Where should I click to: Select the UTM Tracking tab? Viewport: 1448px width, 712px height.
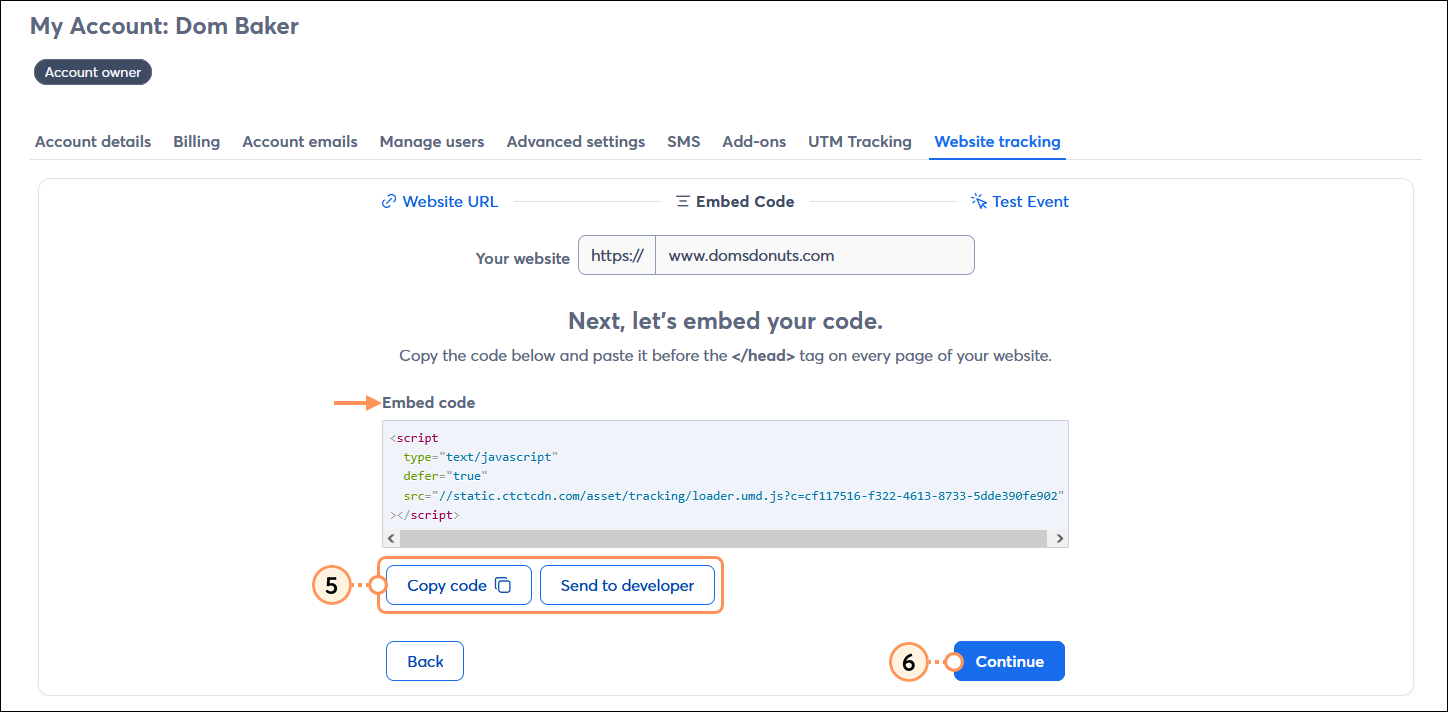pos(859,141)
